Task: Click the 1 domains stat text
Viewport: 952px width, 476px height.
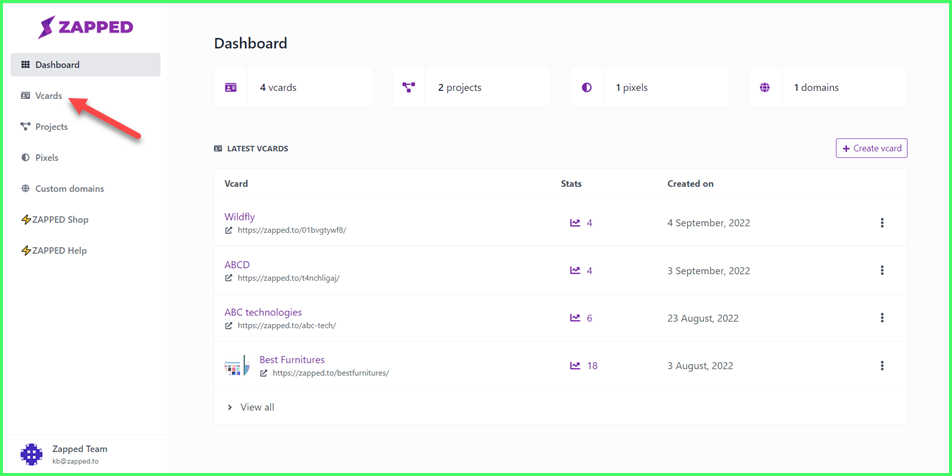Action: coord(816,87)
